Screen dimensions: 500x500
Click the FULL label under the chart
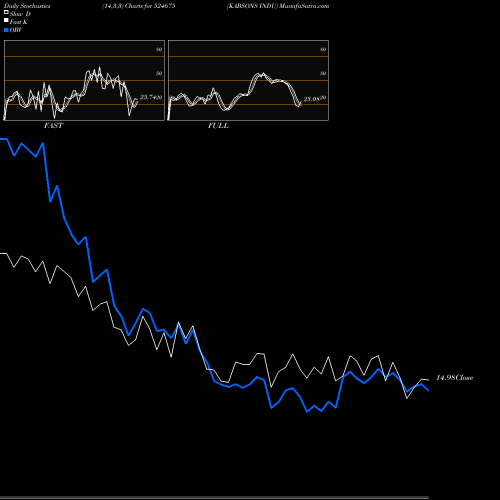tap(218, 126)
